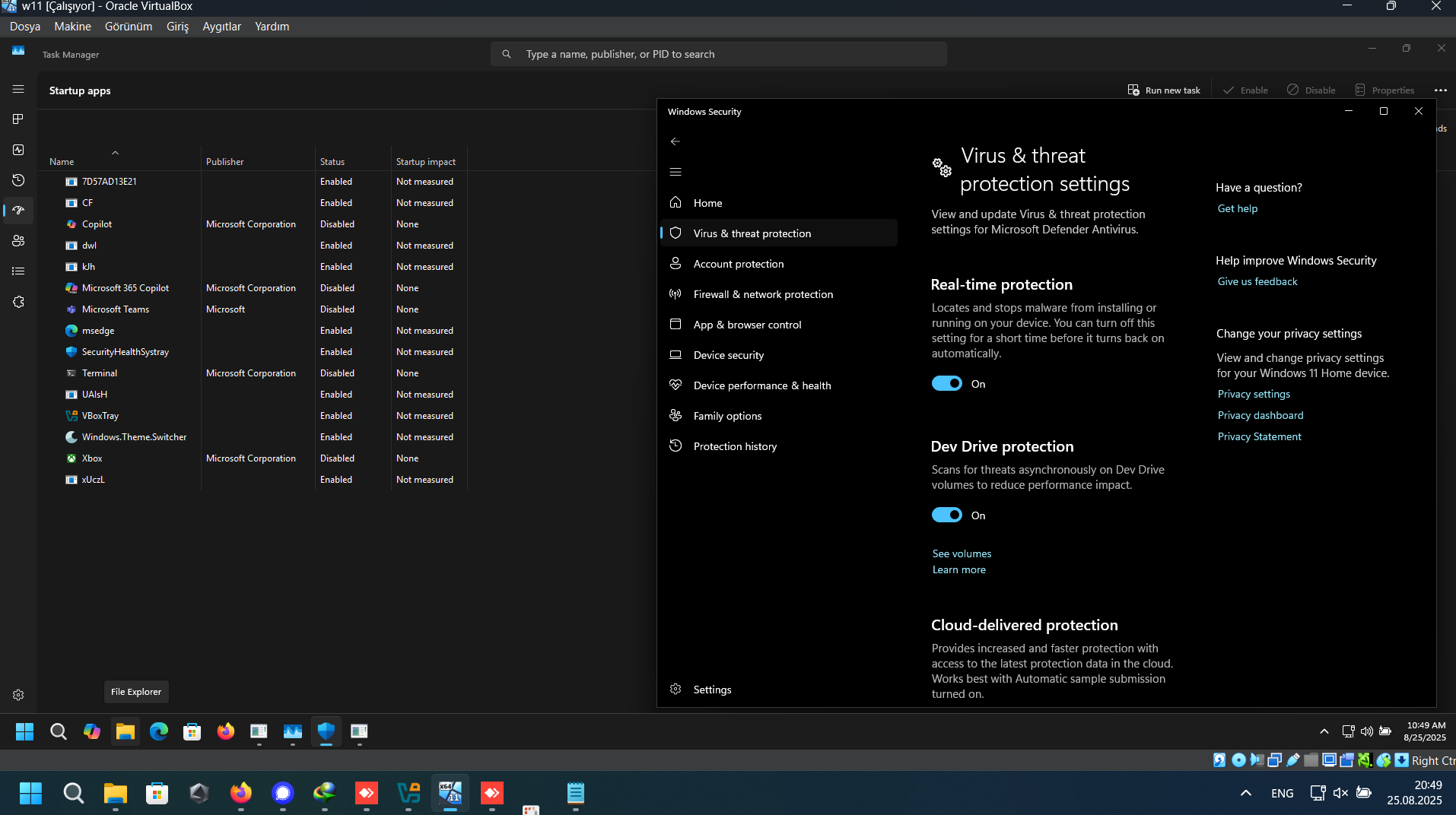1456x815 pixels.
Task: Sort by Startup impact column
Action: click(x=425, y=162)
